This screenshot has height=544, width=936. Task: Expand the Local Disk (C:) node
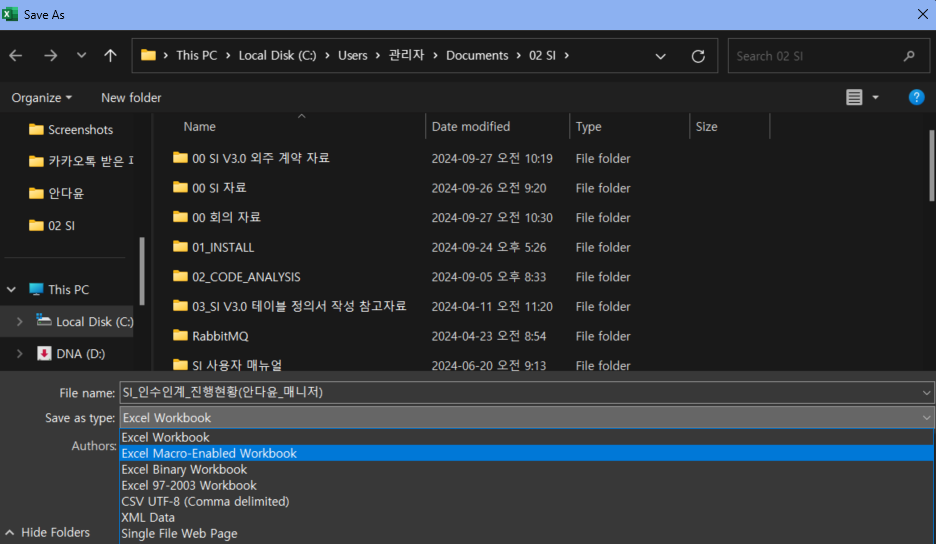point(20,322)
